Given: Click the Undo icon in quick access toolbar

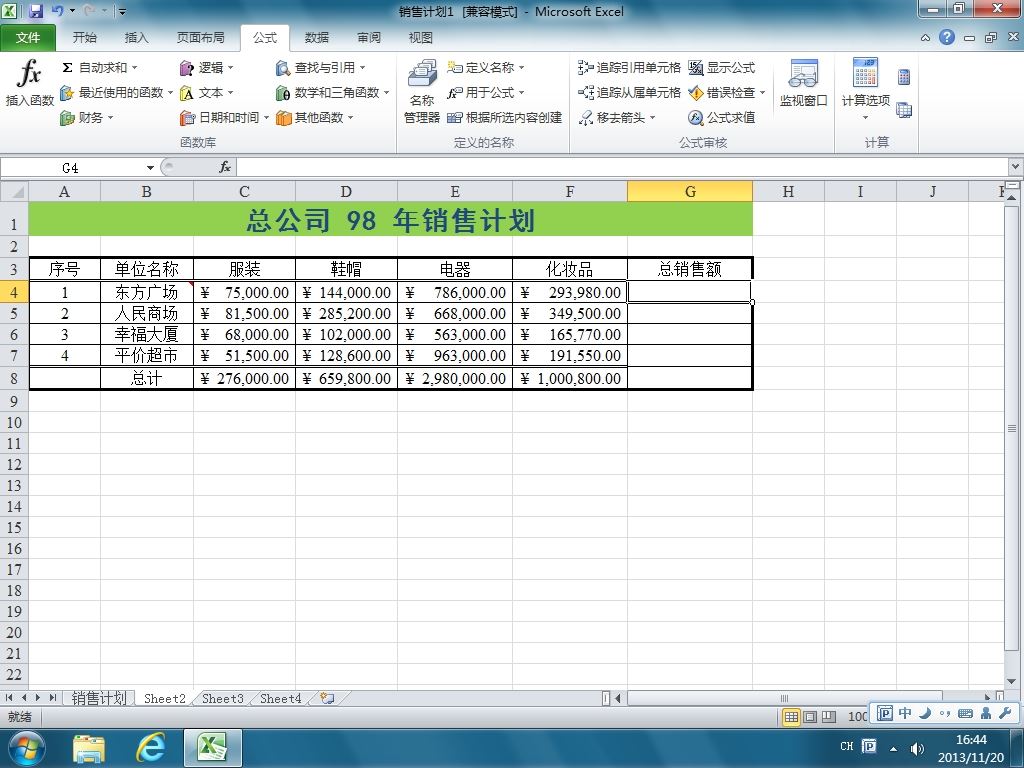Looking at the screenshot, I should (57, 11).
